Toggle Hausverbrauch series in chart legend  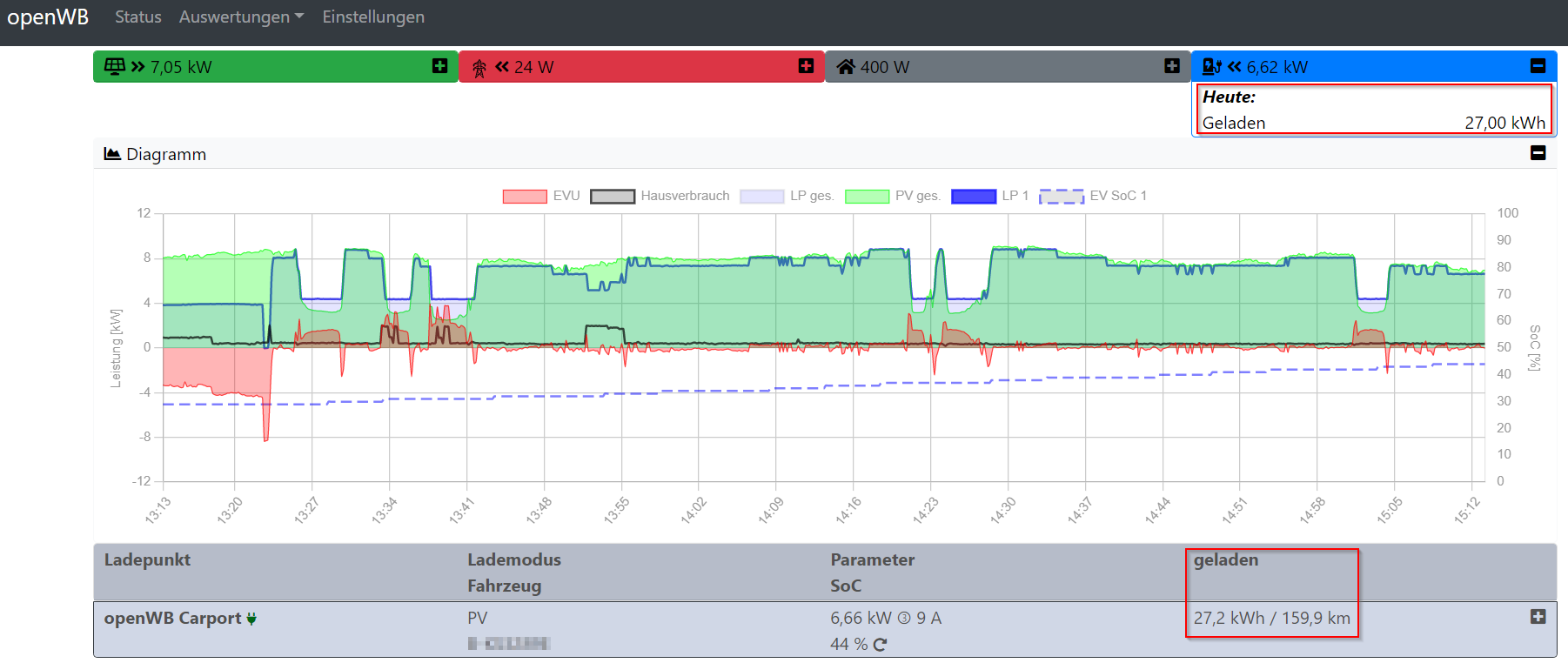[x=660, y=196]
